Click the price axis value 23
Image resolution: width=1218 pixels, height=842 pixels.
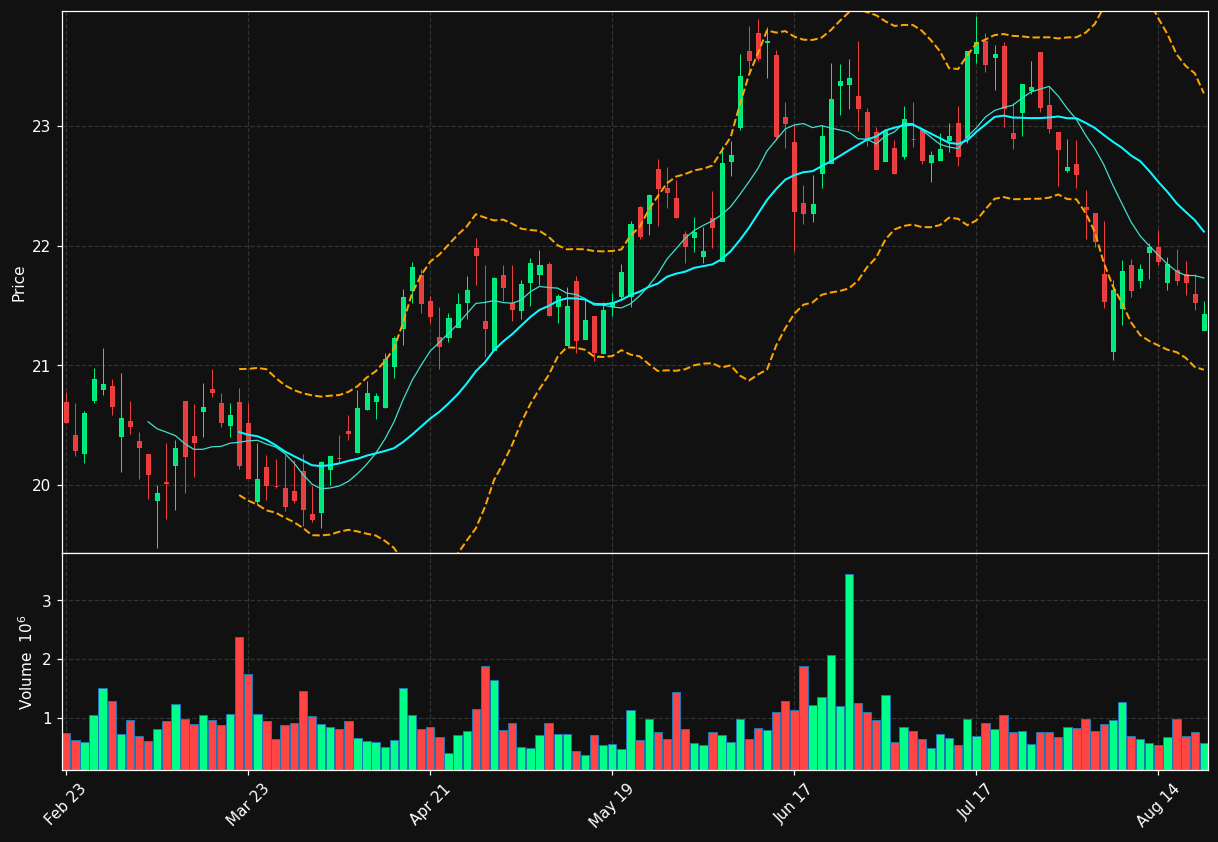point(43,127)
